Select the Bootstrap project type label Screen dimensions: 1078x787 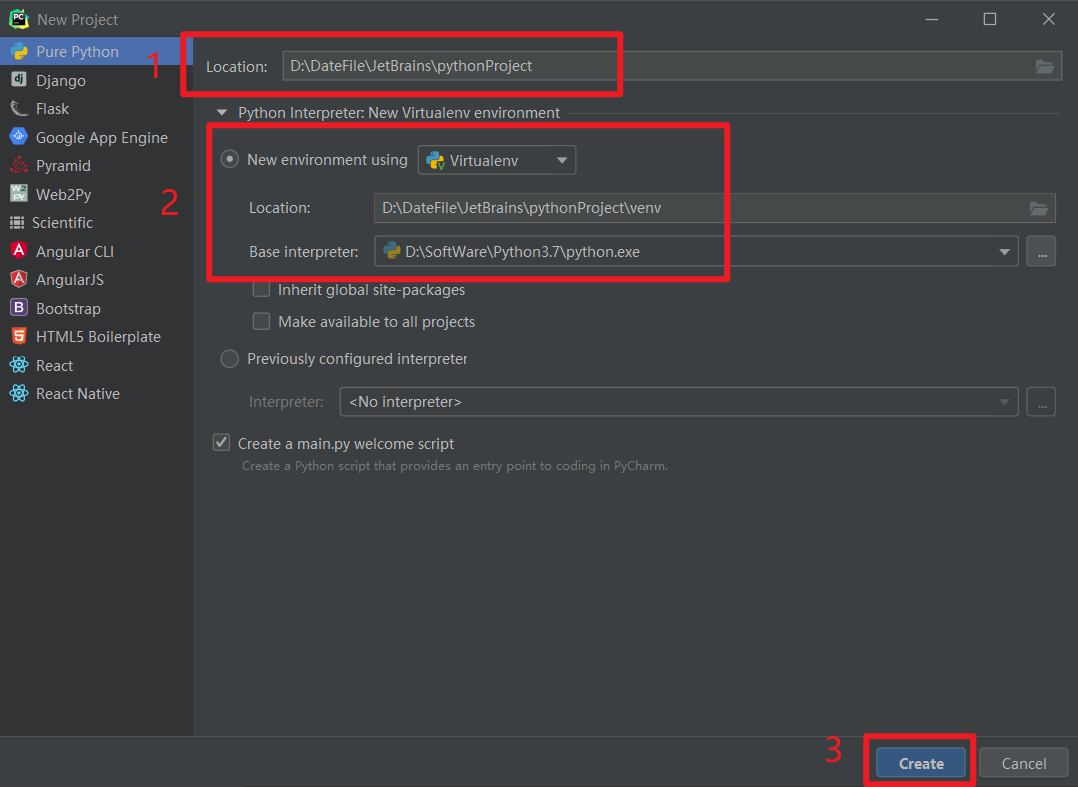pos(68,309)
